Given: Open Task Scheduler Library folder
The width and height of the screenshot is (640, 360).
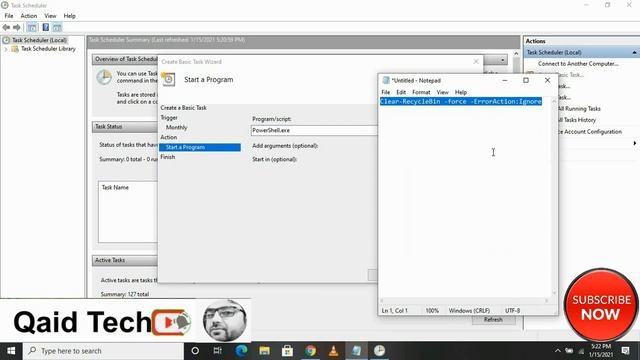Looking at the screenshot, I should click(x=48, y=49).
